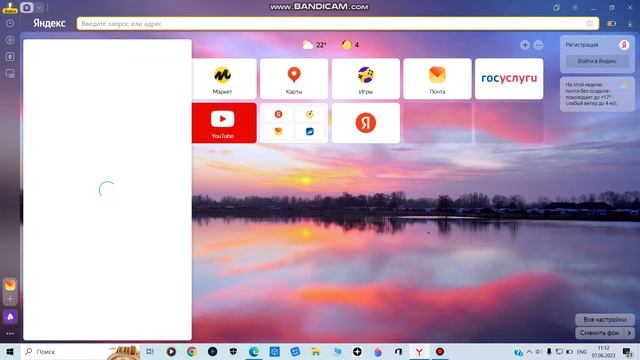This screenshot has width=640, height=360.
Task: Open the YouTube tile
Action: pyautogui.click(x=224, y=123)
